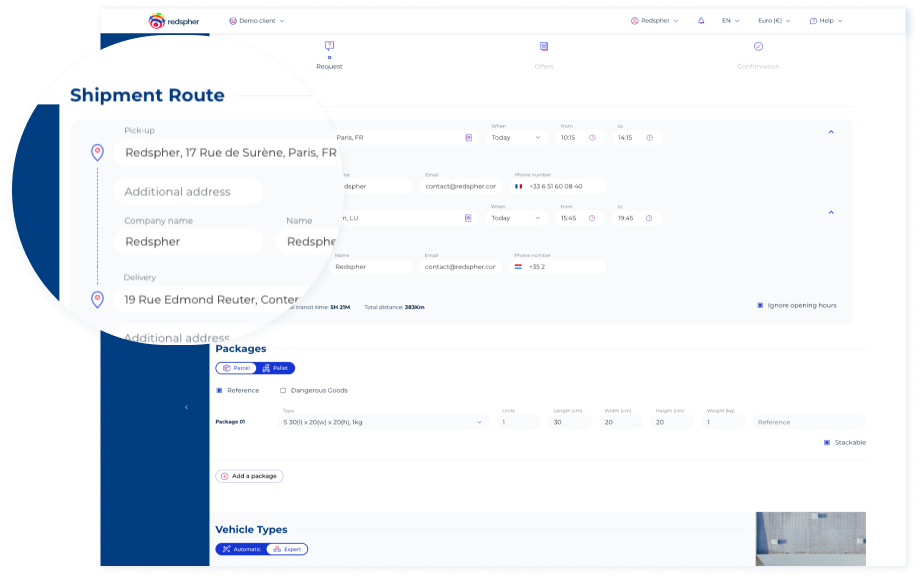
Task: Open address book for Paris, FR pick-up
Action: pyautogui.click(x=469, y=138)
